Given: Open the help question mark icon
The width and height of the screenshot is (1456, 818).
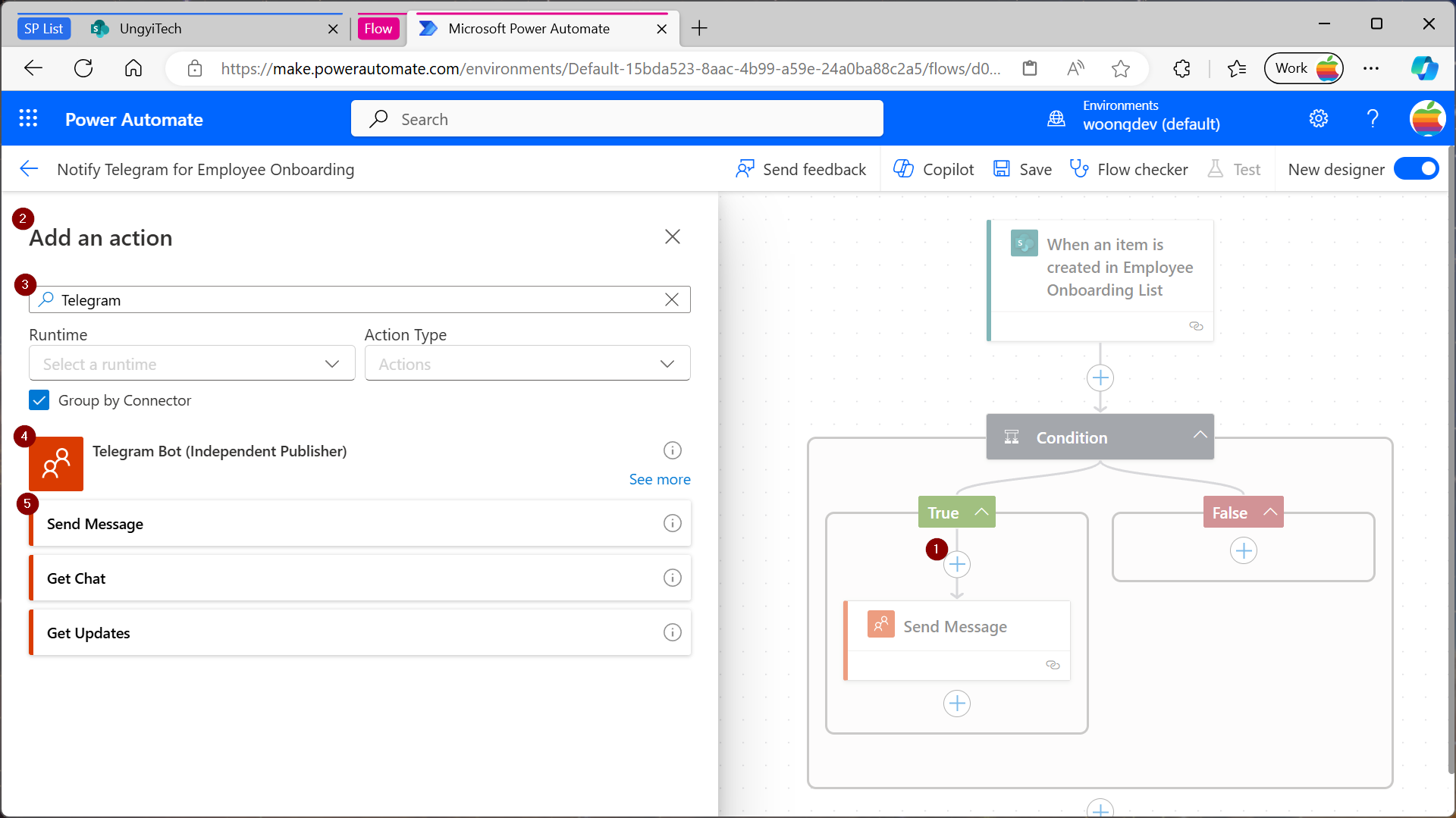Looking at the screenshot, I should coord(1373,118).
